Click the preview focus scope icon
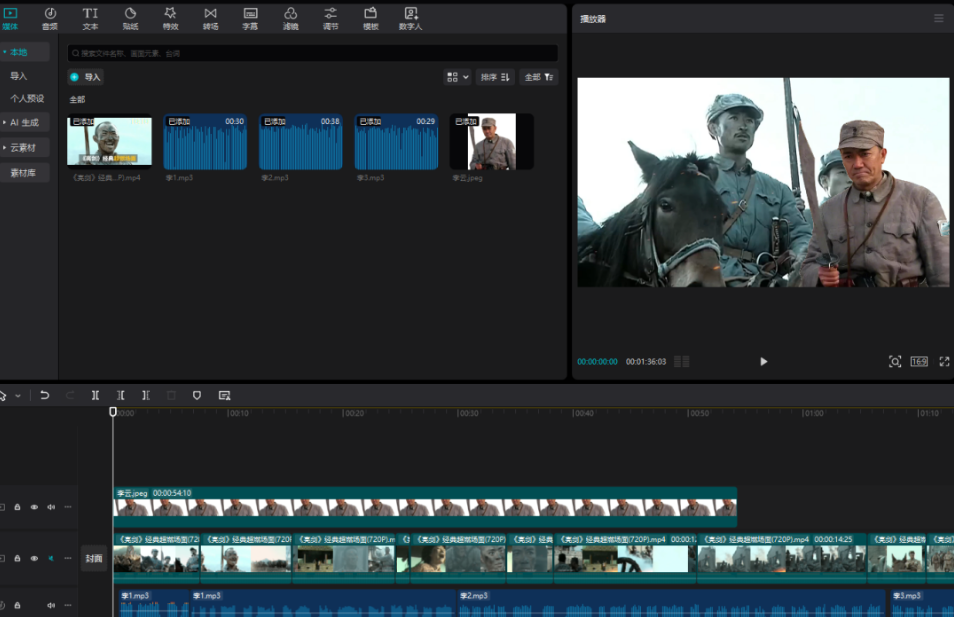Image resolution: width=954 pixels, height=617 pixels. (894, 361)
